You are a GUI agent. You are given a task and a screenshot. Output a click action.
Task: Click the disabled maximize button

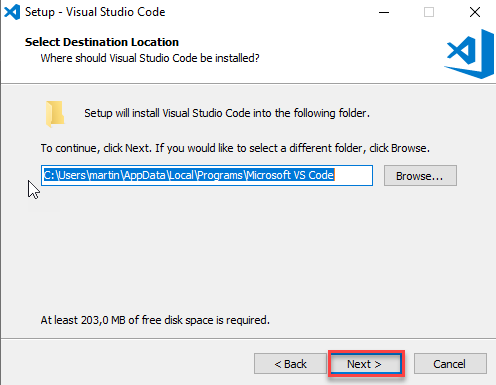coord(429,13)
